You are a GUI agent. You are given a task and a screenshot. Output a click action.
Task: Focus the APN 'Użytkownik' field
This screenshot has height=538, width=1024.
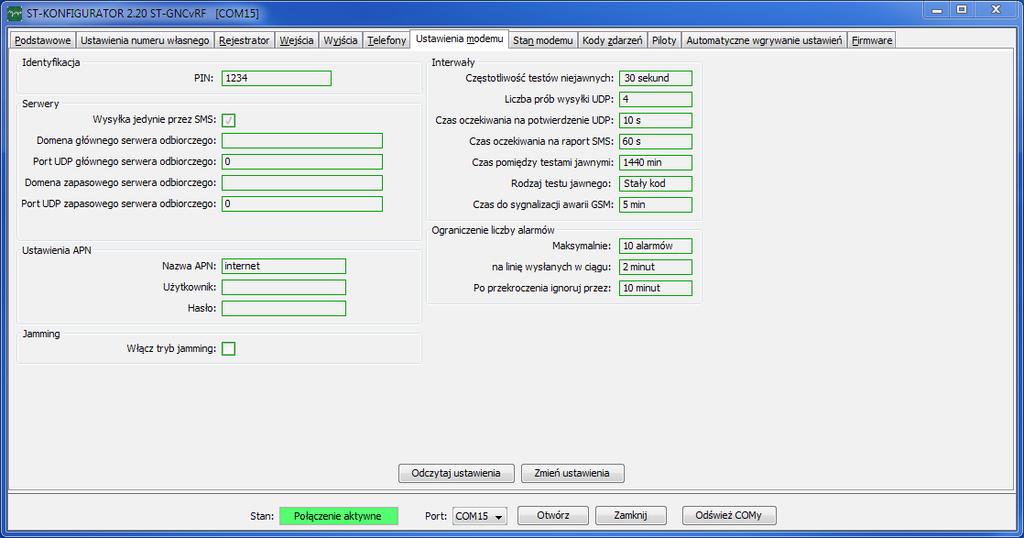pyautogui.click(x=283, y=287)
